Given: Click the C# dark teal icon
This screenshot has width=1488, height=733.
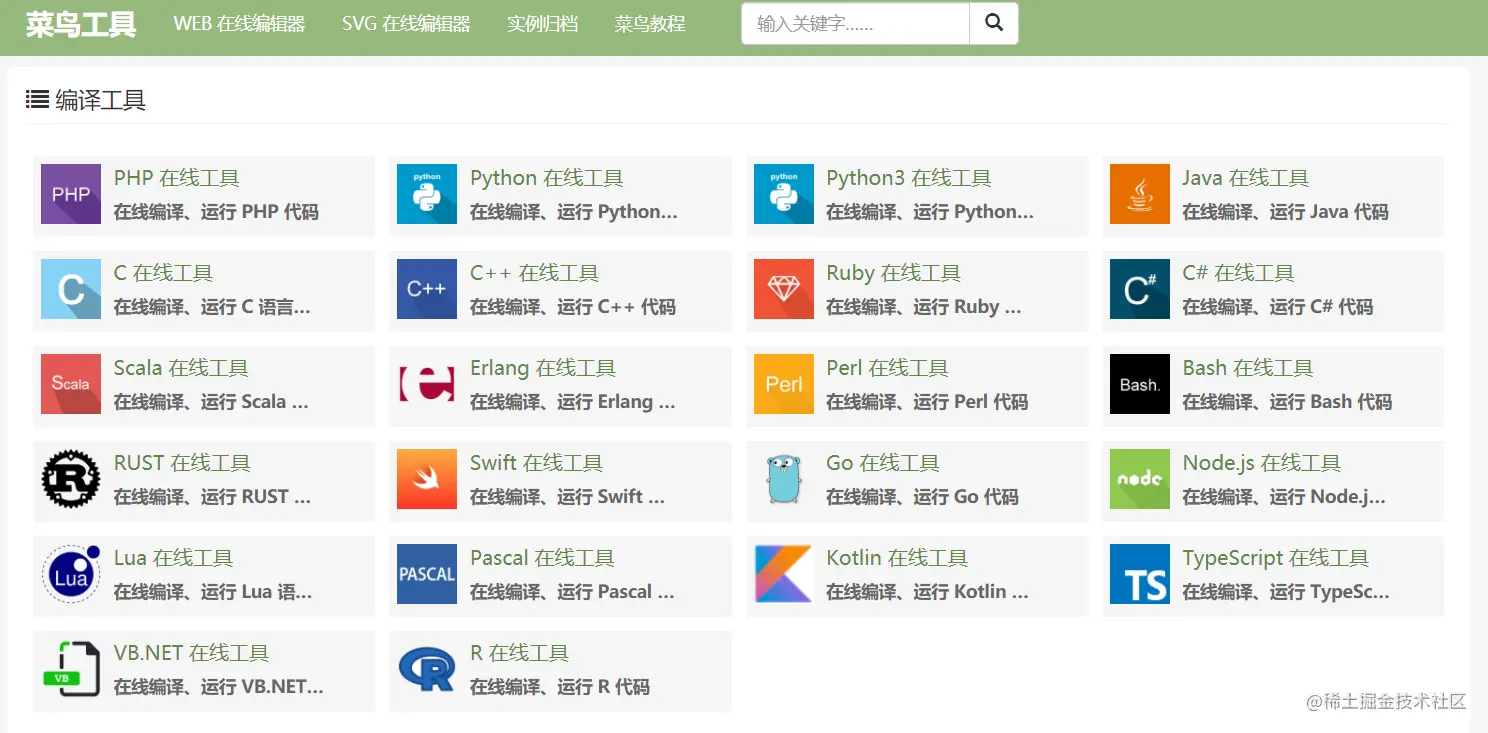Looking at the screenshot, I should 1140,289.
